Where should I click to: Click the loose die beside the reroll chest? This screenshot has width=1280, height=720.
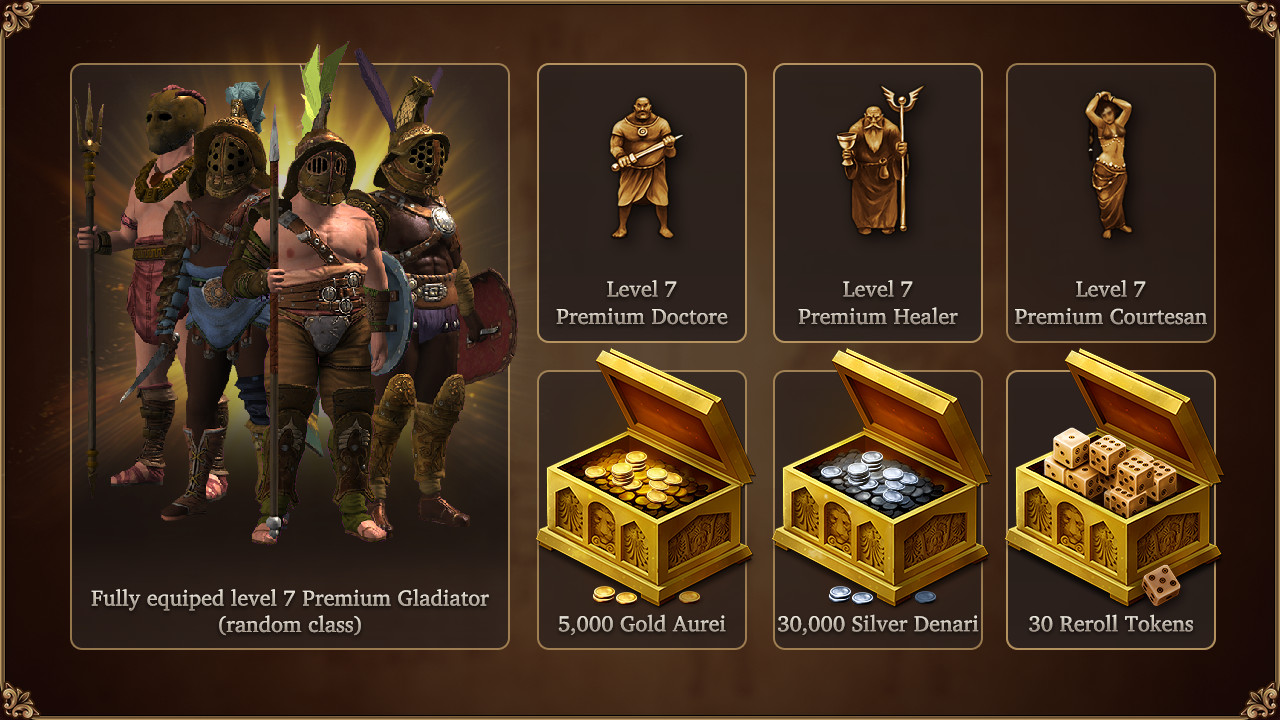point(1161,585)
